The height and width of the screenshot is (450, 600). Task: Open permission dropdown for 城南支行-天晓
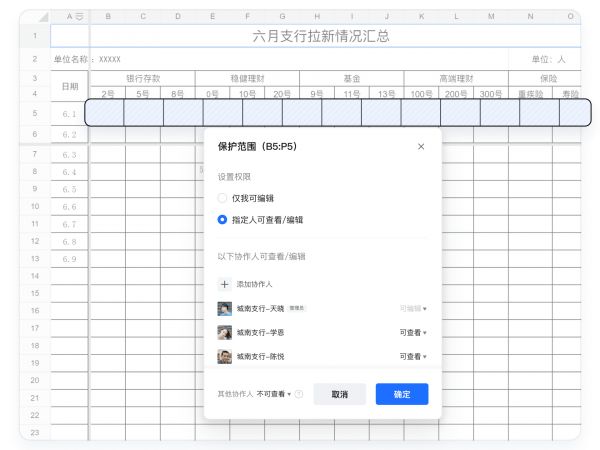[413, 309]
